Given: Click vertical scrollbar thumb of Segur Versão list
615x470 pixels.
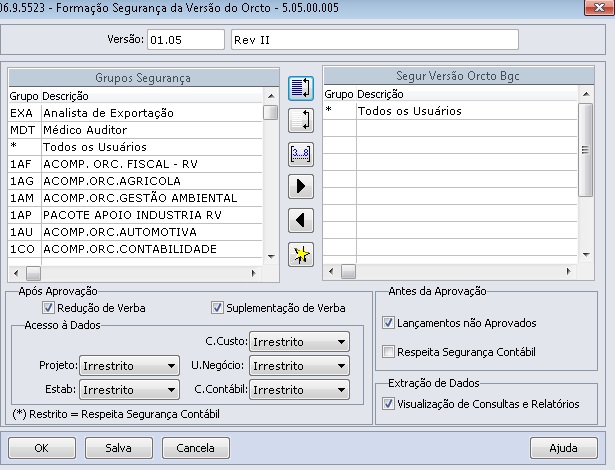Looking at the screenshot, I should pyautogui.click(x=586, y=150).
